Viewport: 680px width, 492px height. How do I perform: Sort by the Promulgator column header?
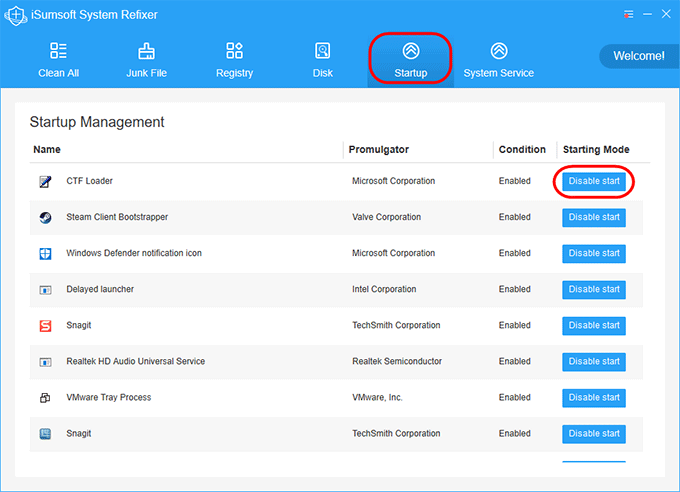click(379, 150)
